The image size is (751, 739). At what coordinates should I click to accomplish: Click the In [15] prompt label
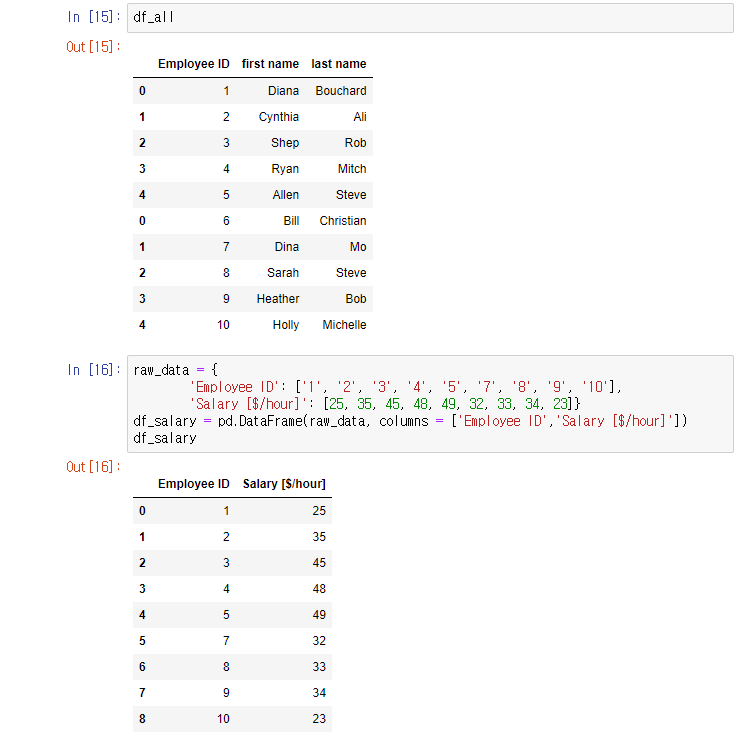(93, 17)
